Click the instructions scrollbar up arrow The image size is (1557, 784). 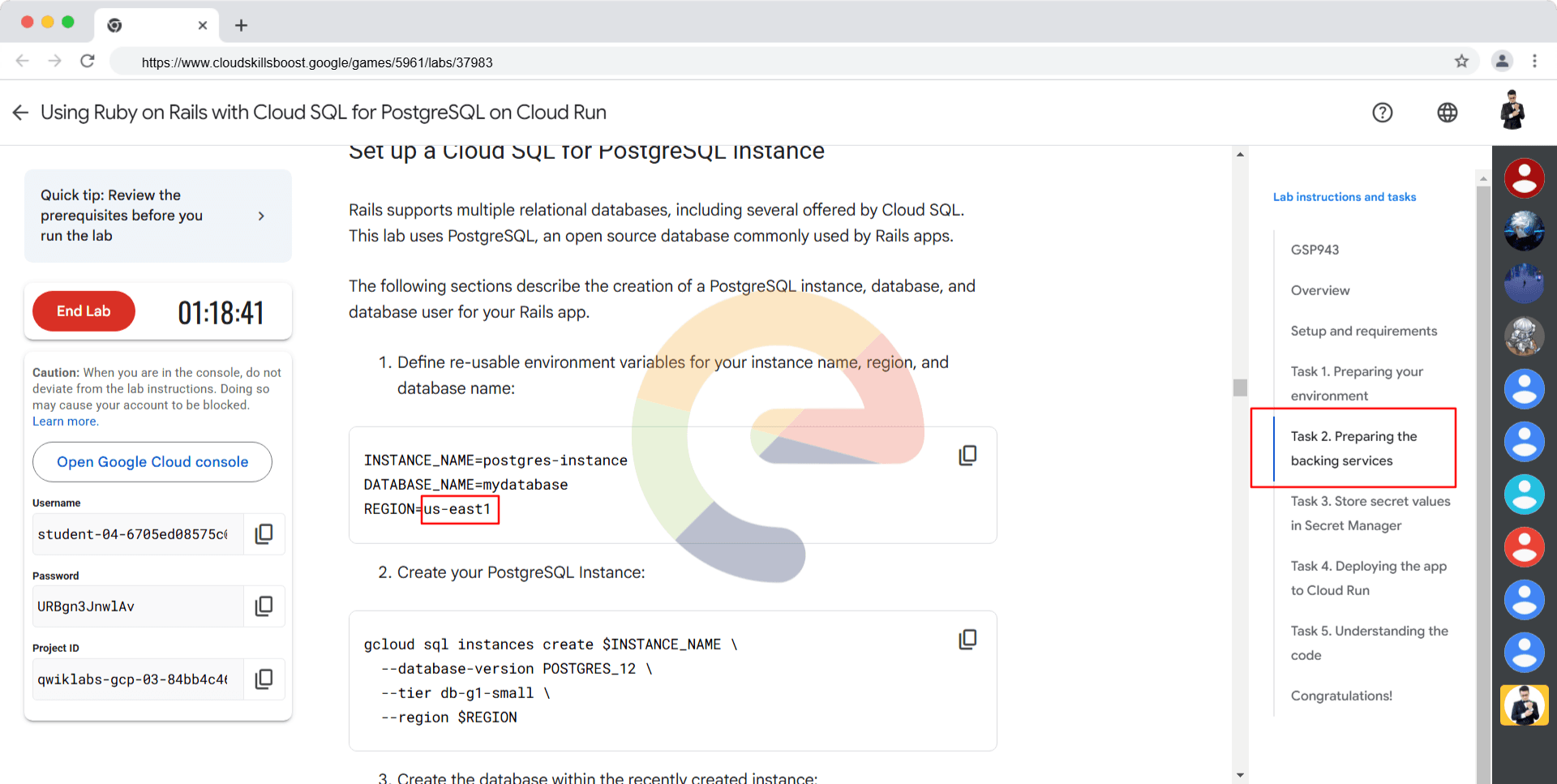tap(1240, 154)
